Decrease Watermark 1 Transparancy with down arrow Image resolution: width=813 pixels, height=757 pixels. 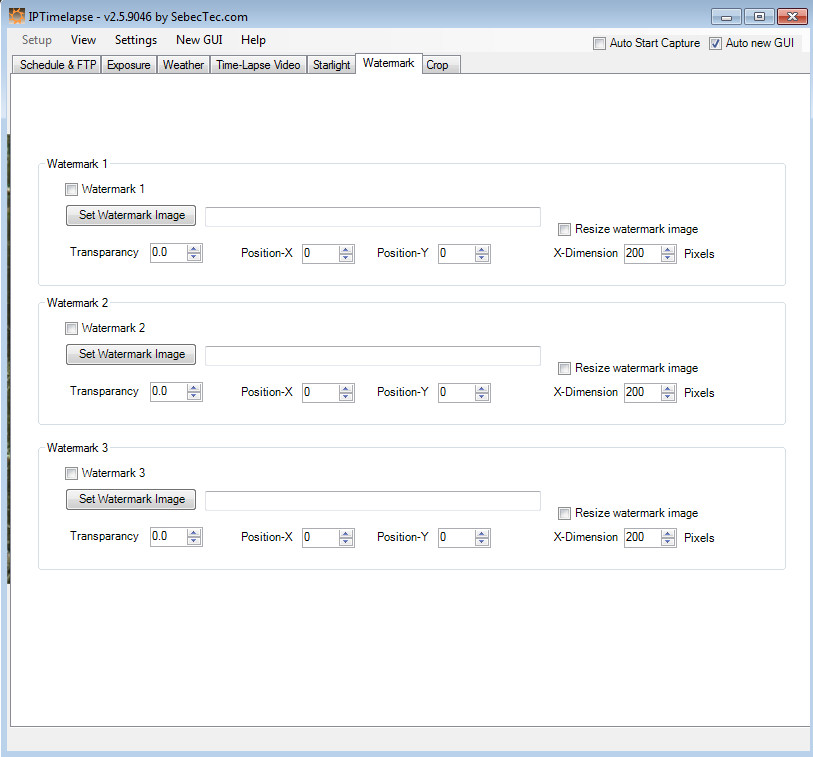194,258
